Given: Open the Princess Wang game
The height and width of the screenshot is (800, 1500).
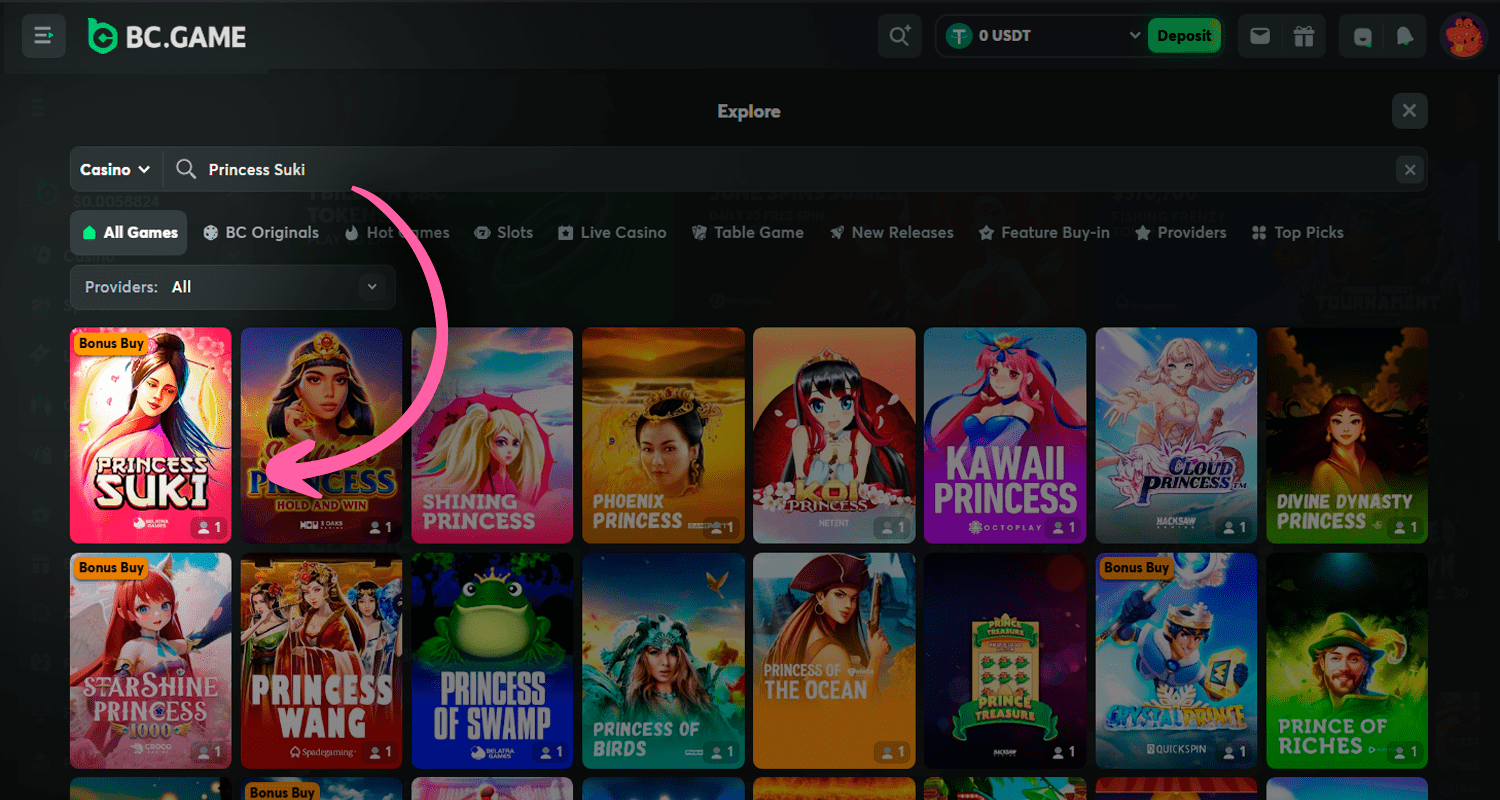Looking at the screenshot, I should (322, 660).
